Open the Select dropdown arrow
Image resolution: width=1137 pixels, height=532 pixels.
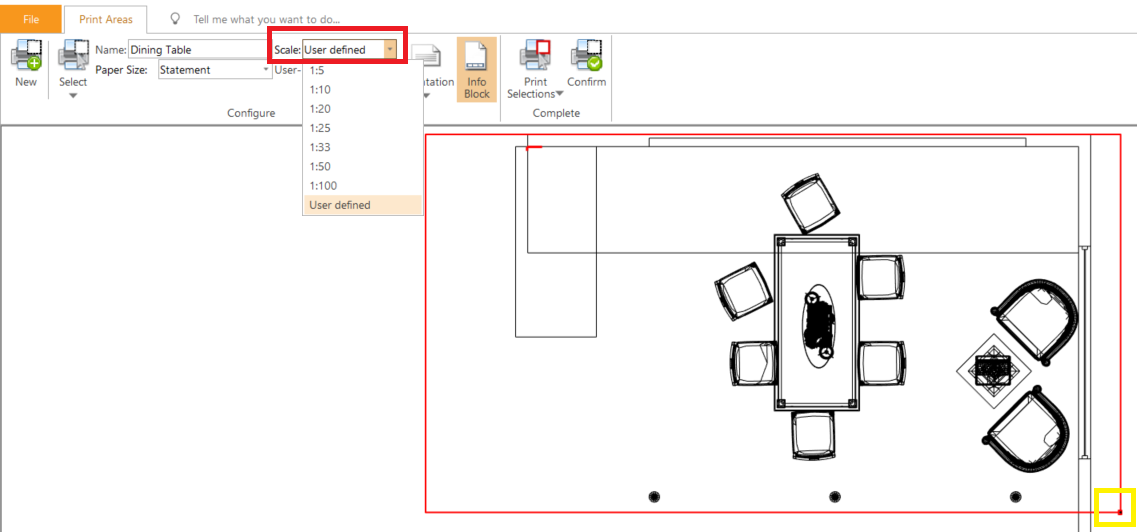coord(73,96)
